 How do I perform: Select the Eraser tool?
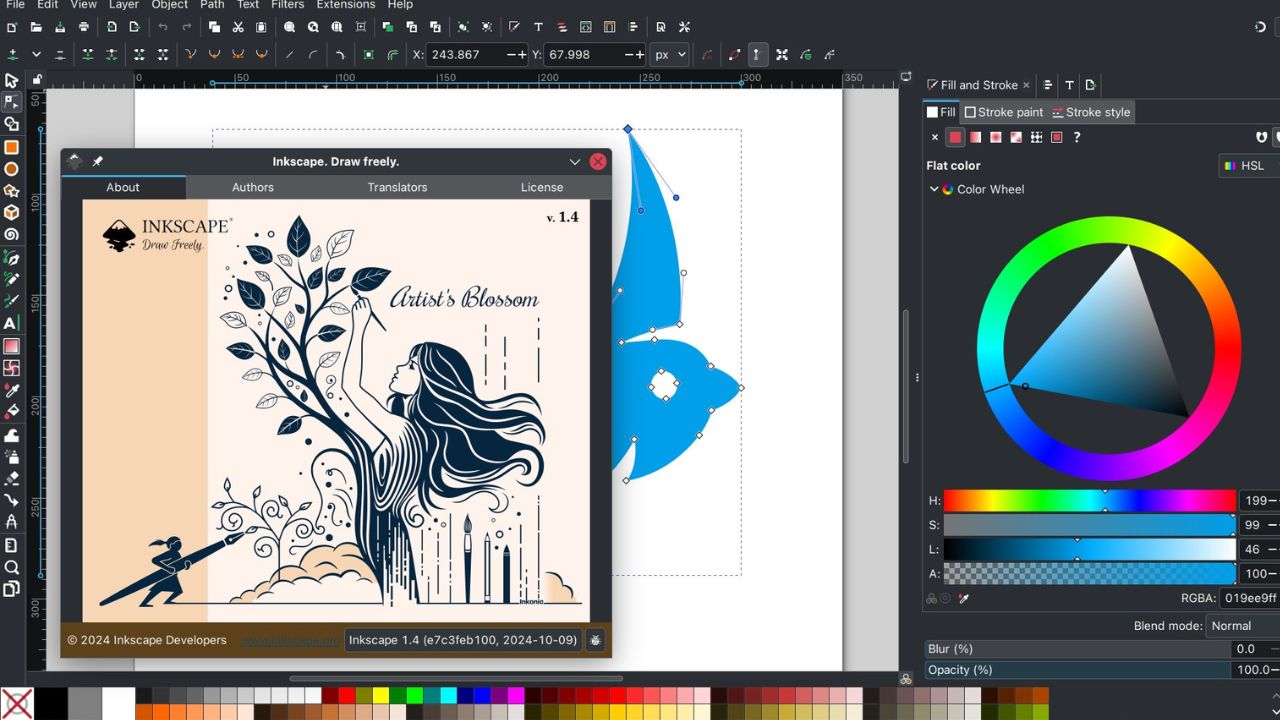click(x=11, y=478)
